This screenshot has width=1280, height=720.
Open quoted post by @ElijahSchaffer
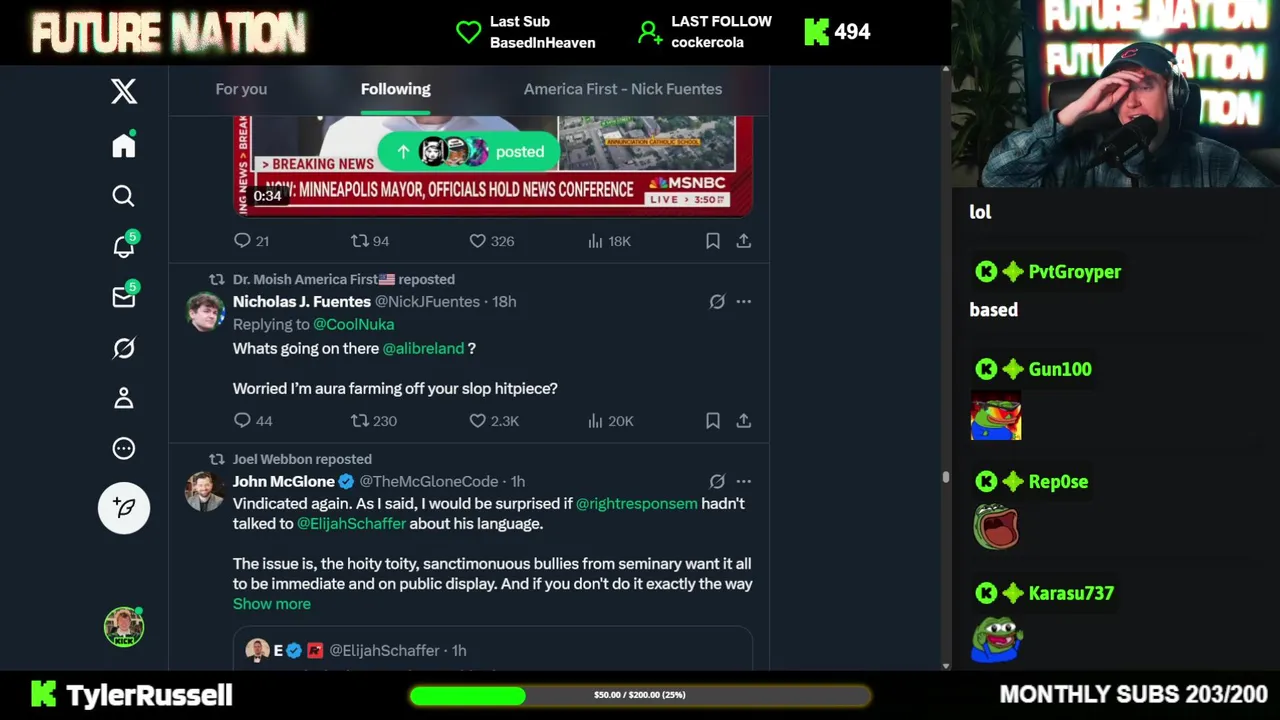[x=492, y=649]
